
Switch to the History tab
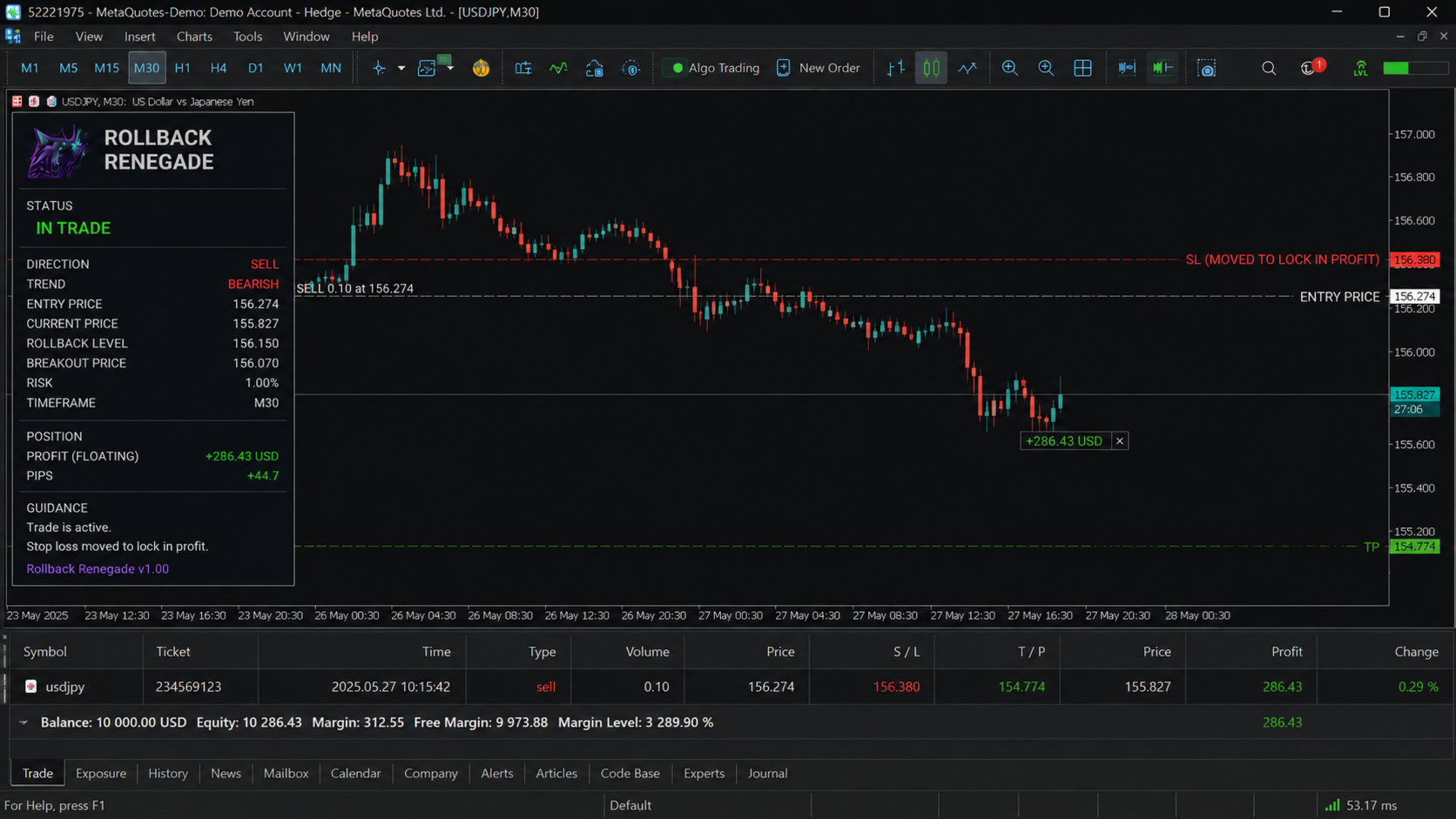click(168, 773)
